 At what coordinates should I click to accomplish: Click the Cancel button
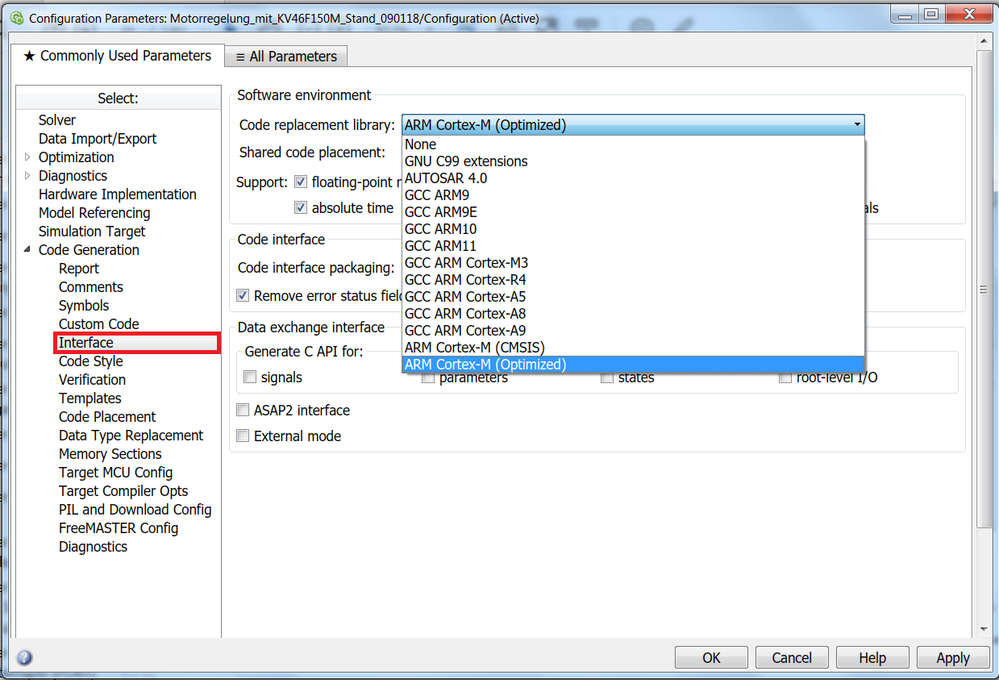pyautogui.click(x=791, y=658)
